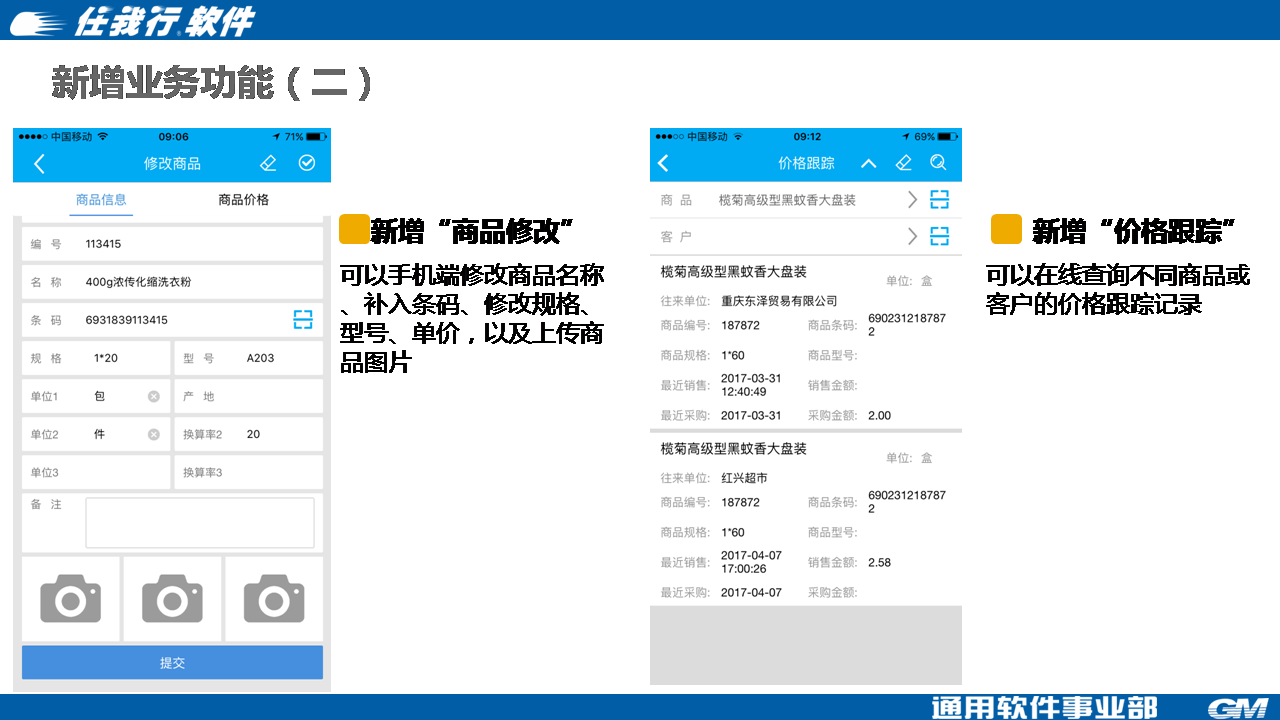Tap scan icon in 客户 row
This screenshot has height=720, width=1280.
point(939,237)
